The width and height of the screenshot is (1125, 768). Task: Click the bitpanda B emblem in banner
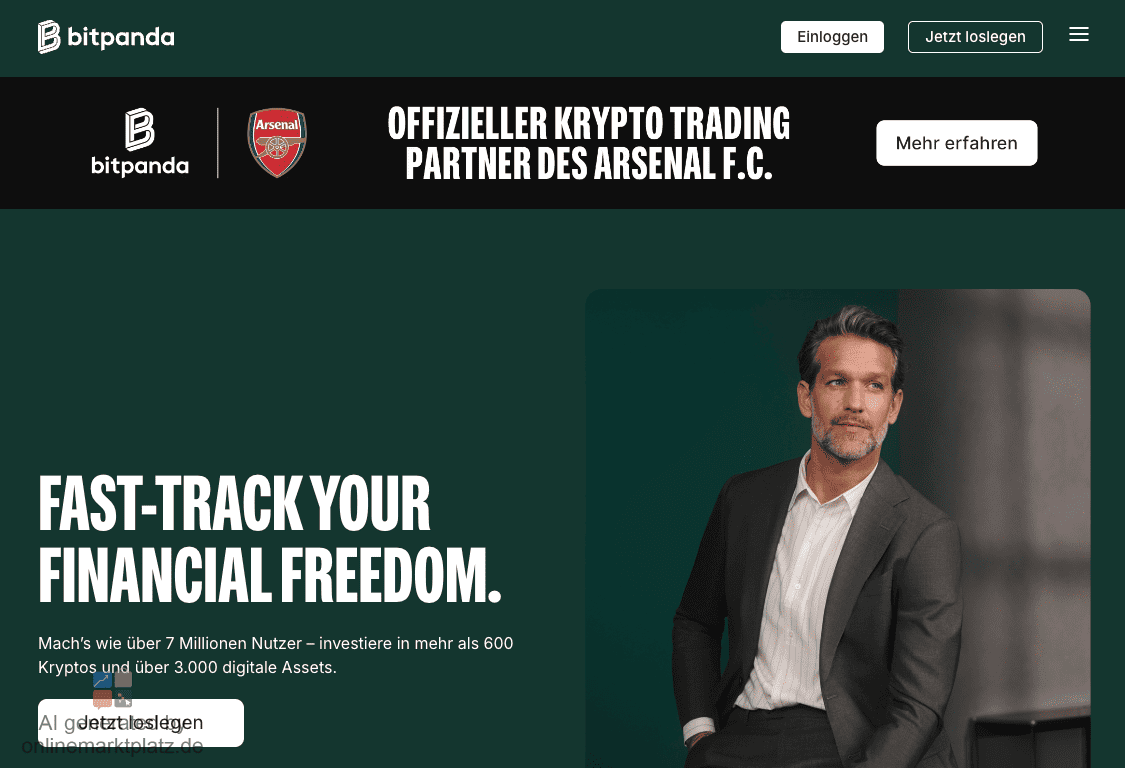click(140, 130)
